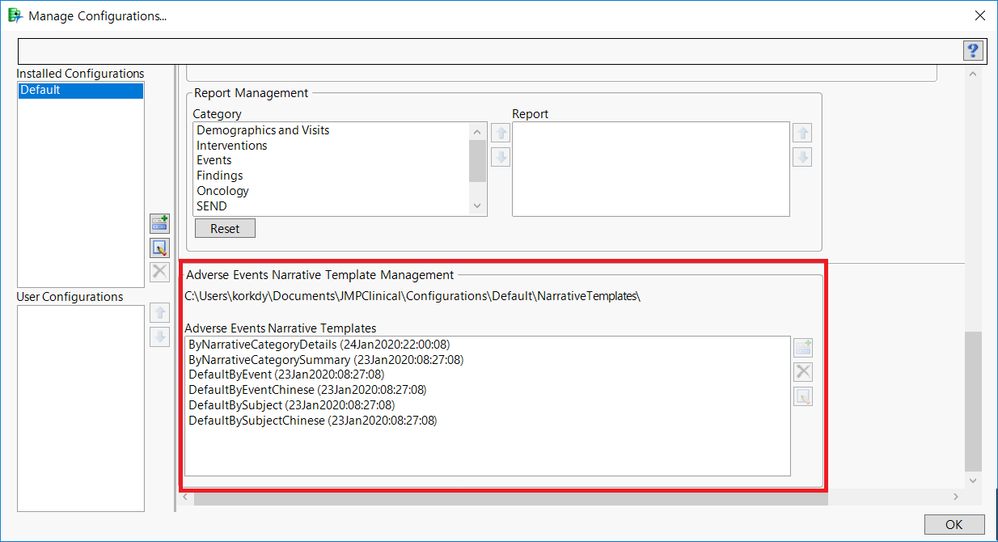Click the NarrativeTemplates folder path text

[x=412, y=296]
